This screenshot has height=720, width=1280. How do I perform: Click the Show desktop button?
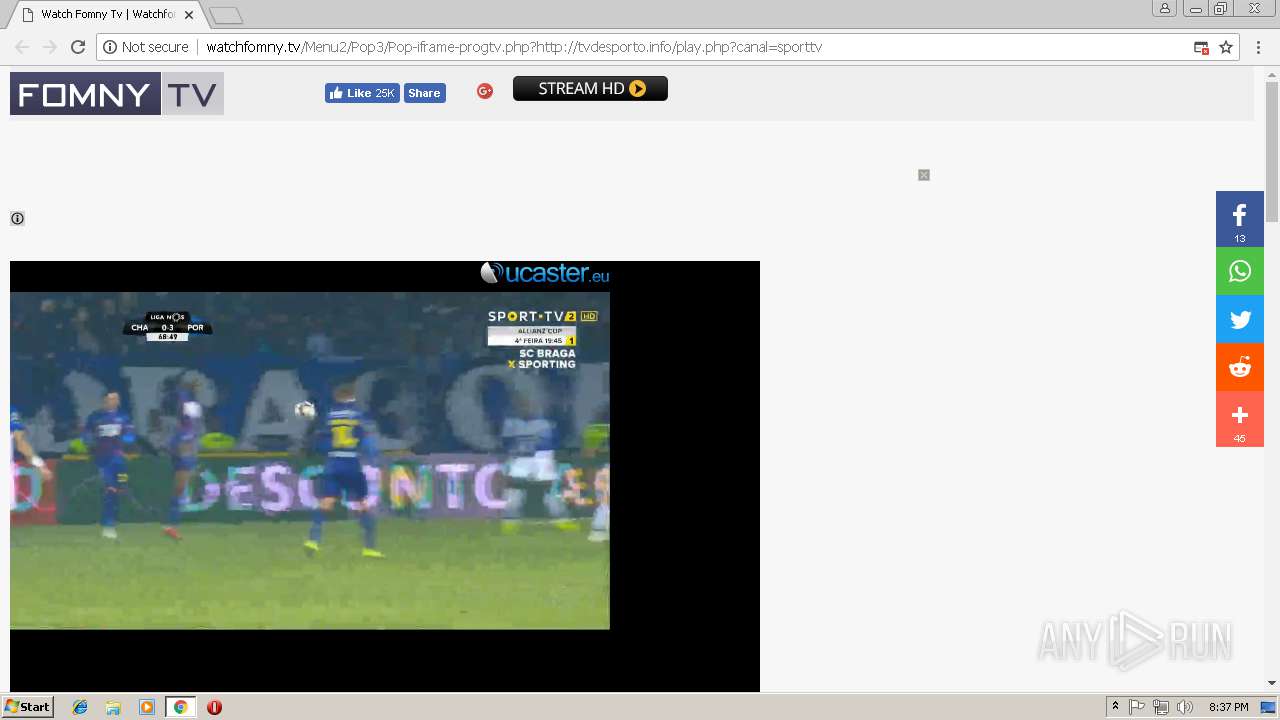(1269, 707)
